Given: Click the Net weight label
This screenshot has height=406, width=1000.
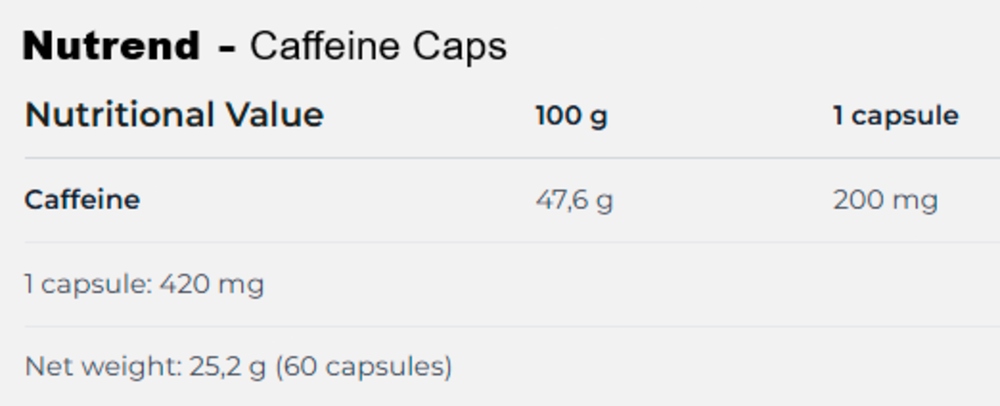Looking at the screenshot, I should tap(102, 367).
